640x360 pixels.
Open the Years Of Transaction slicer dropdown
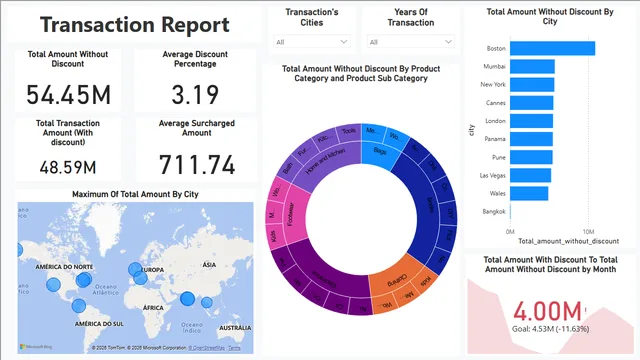411,42
